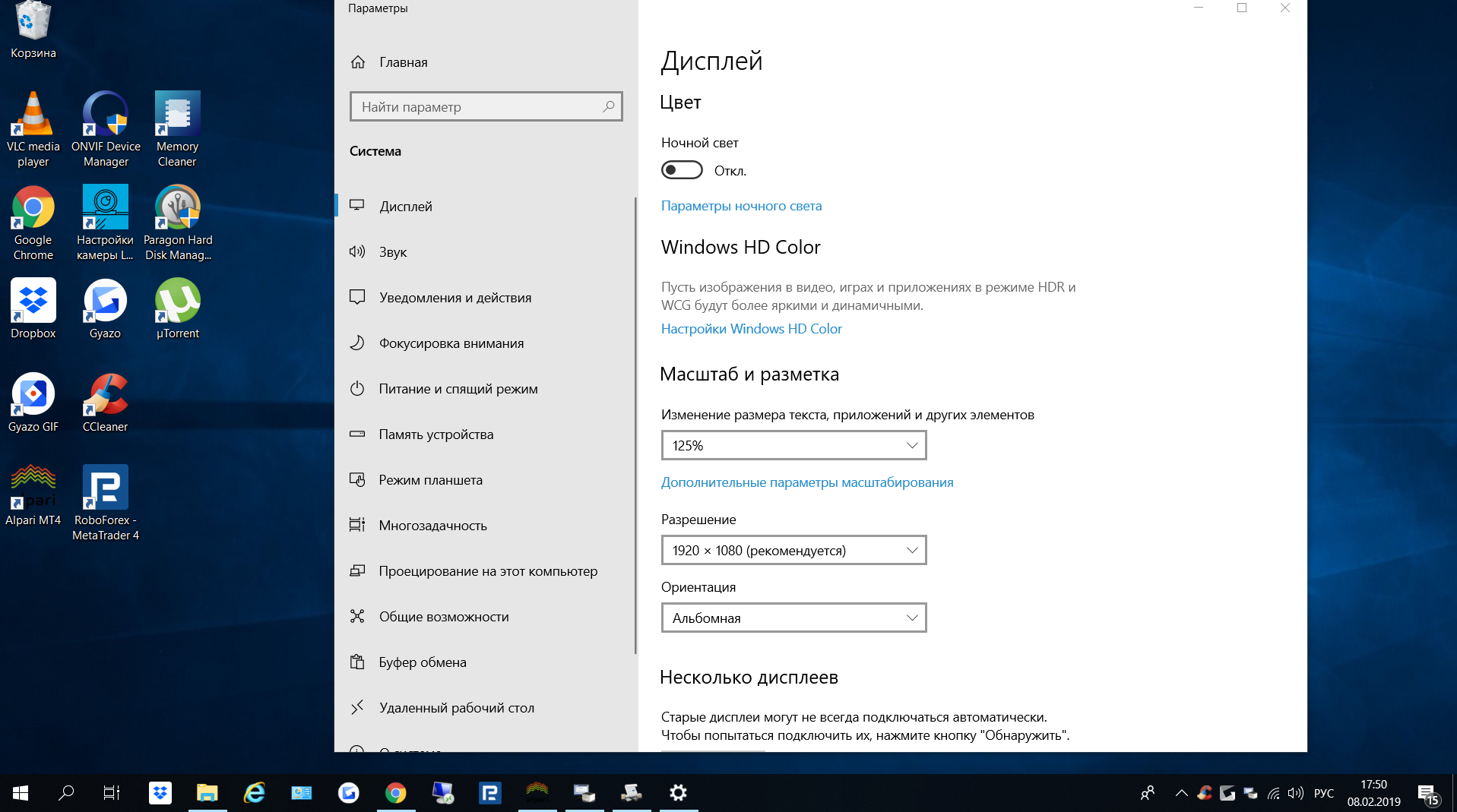This screenshot has height=812, width=1457.
Task: Select Настройки камеры desktop icon
Action: pyautogui.click(x=106, y=223)
